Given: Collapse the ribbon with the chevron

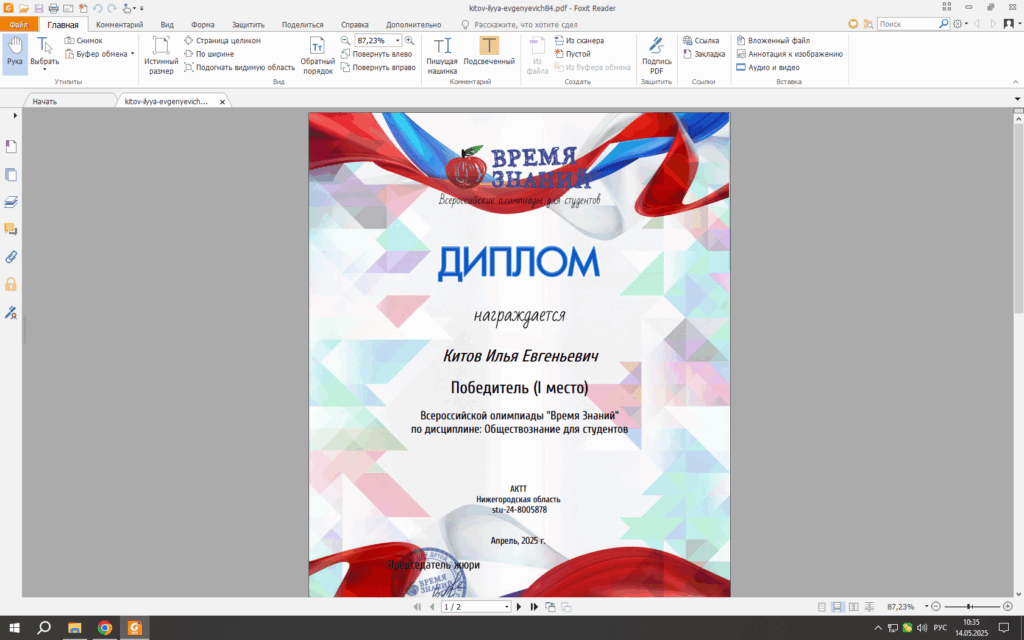Looking at the screenshot, I should (x=1016, y=82).
